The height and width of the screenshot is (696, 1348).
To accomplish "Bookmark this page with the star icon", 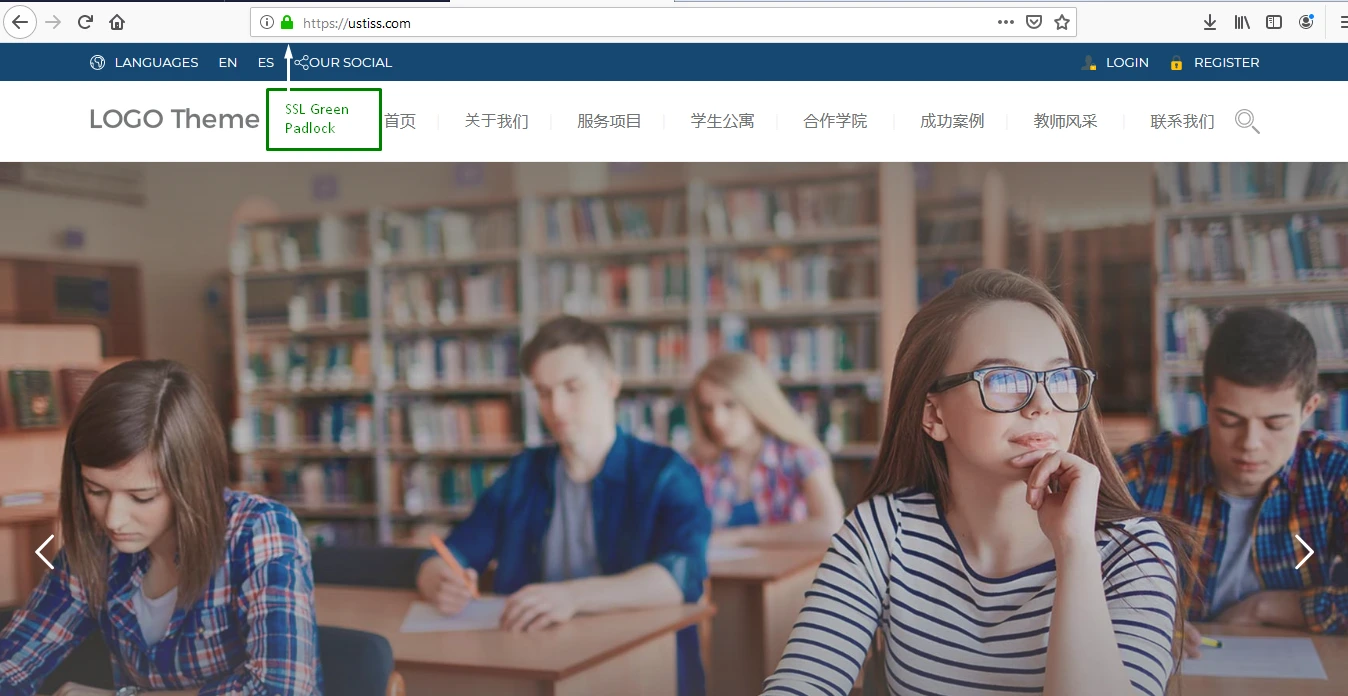I will (x=1062, y=22).
